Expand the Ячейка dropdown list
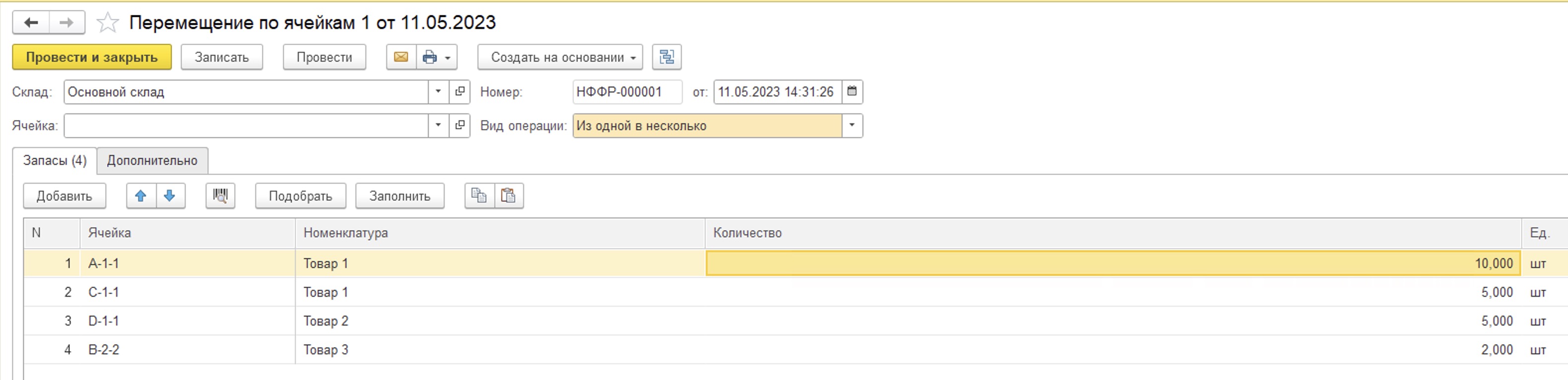1568x380 pixels. pyautogui.click(x=438, y=126)
